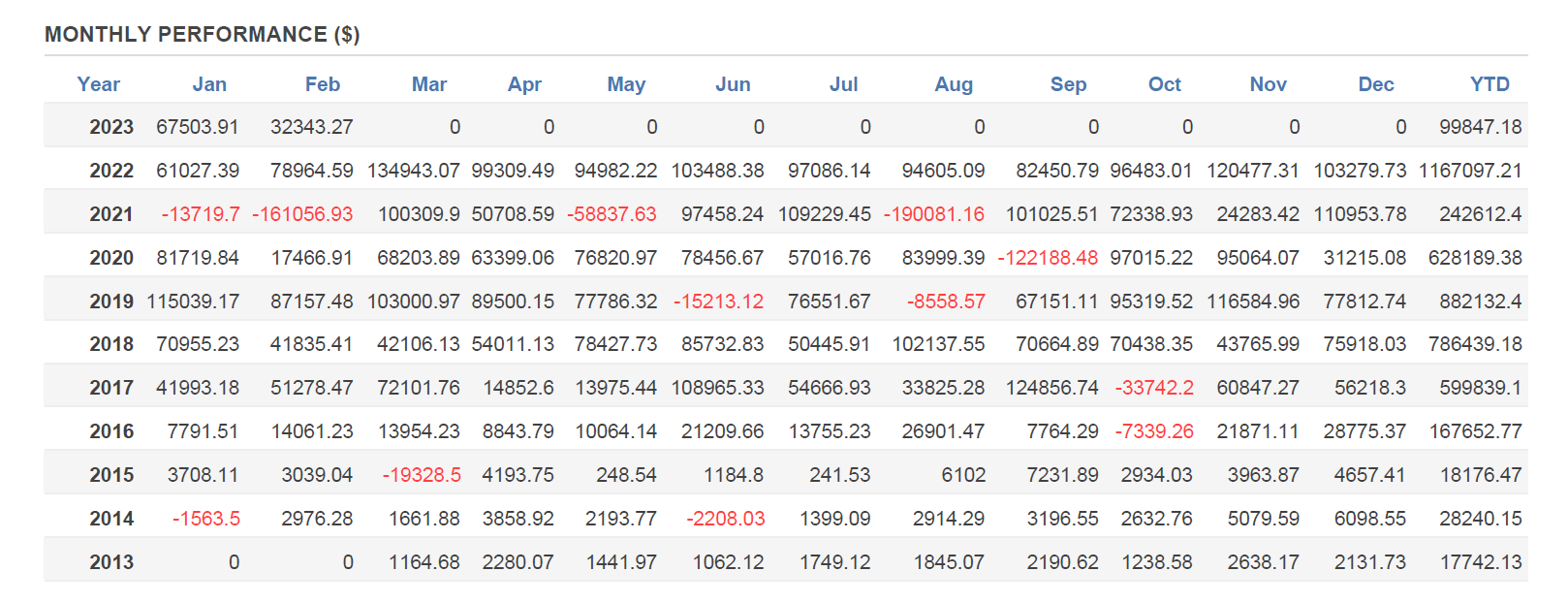Select the 2015 Mar loss -19328.5
This screenshot has width=1568, height=603.
point(422,475)
